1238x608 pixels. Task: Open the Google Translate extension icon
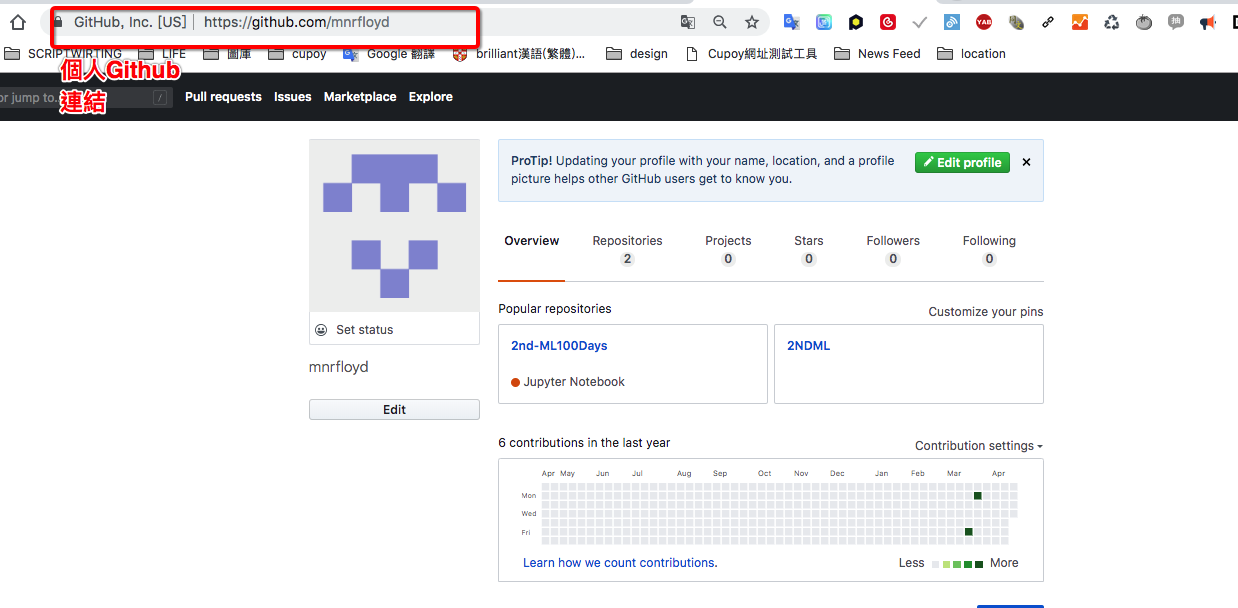point(792,22)
